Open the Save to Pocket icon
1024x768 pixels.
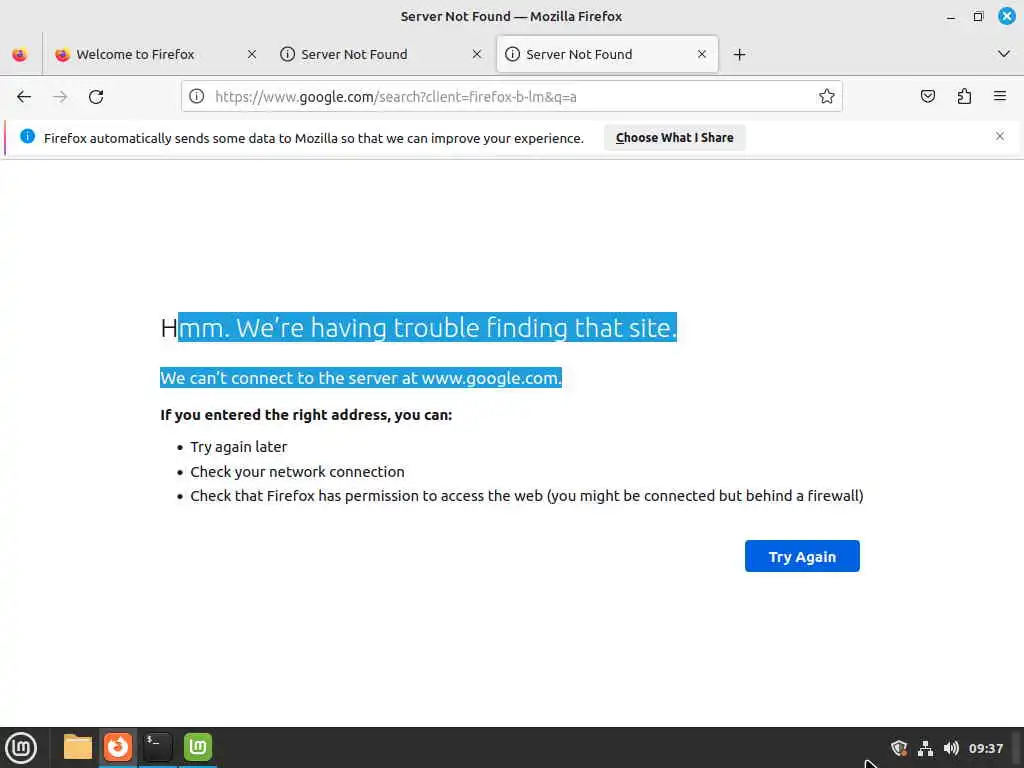point(927,97)
